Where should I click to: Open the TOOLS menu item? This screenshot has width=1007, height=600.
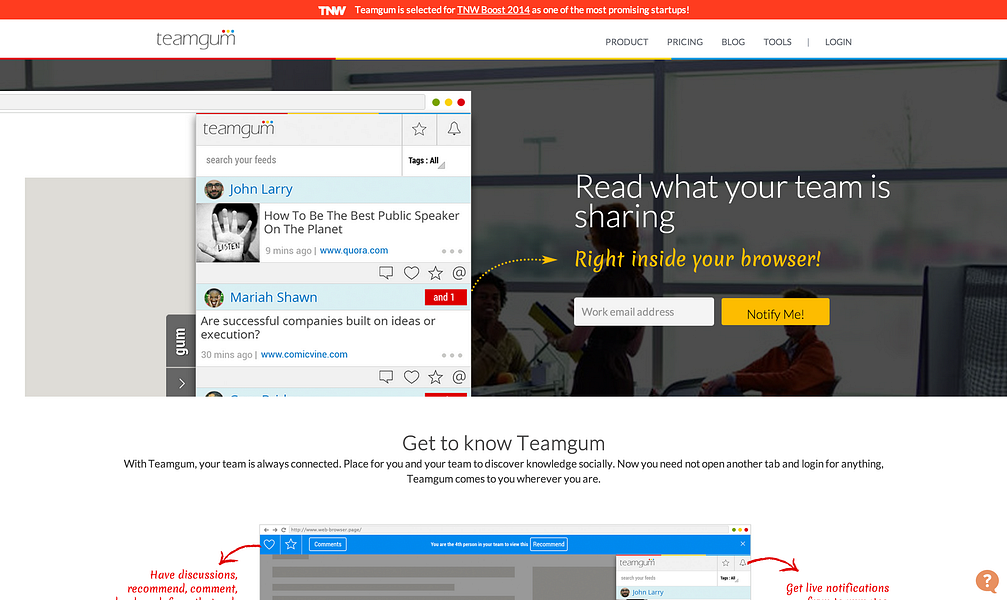coord(777,42)
